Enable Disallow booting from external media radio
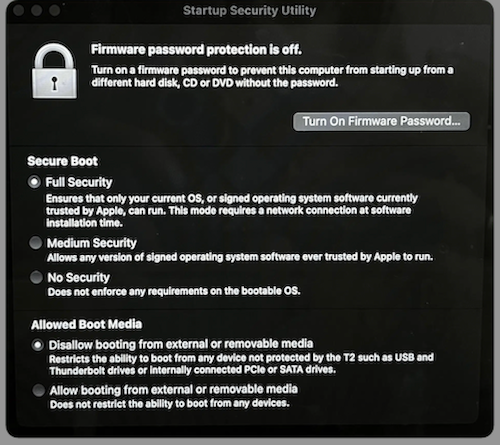 [38, 345]
